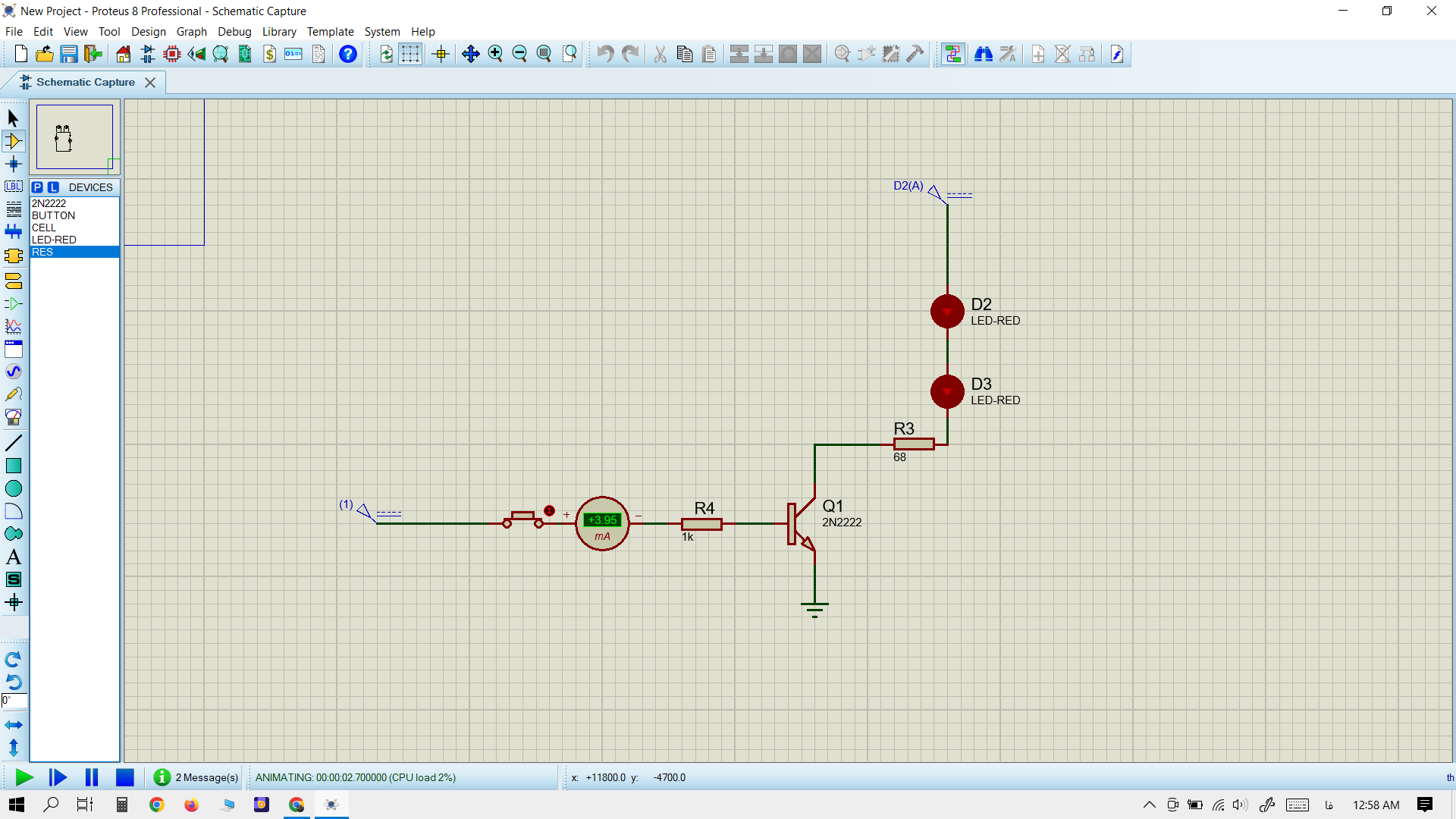Click the P pick devices button
1456x819 pixels.
point(37,187)
